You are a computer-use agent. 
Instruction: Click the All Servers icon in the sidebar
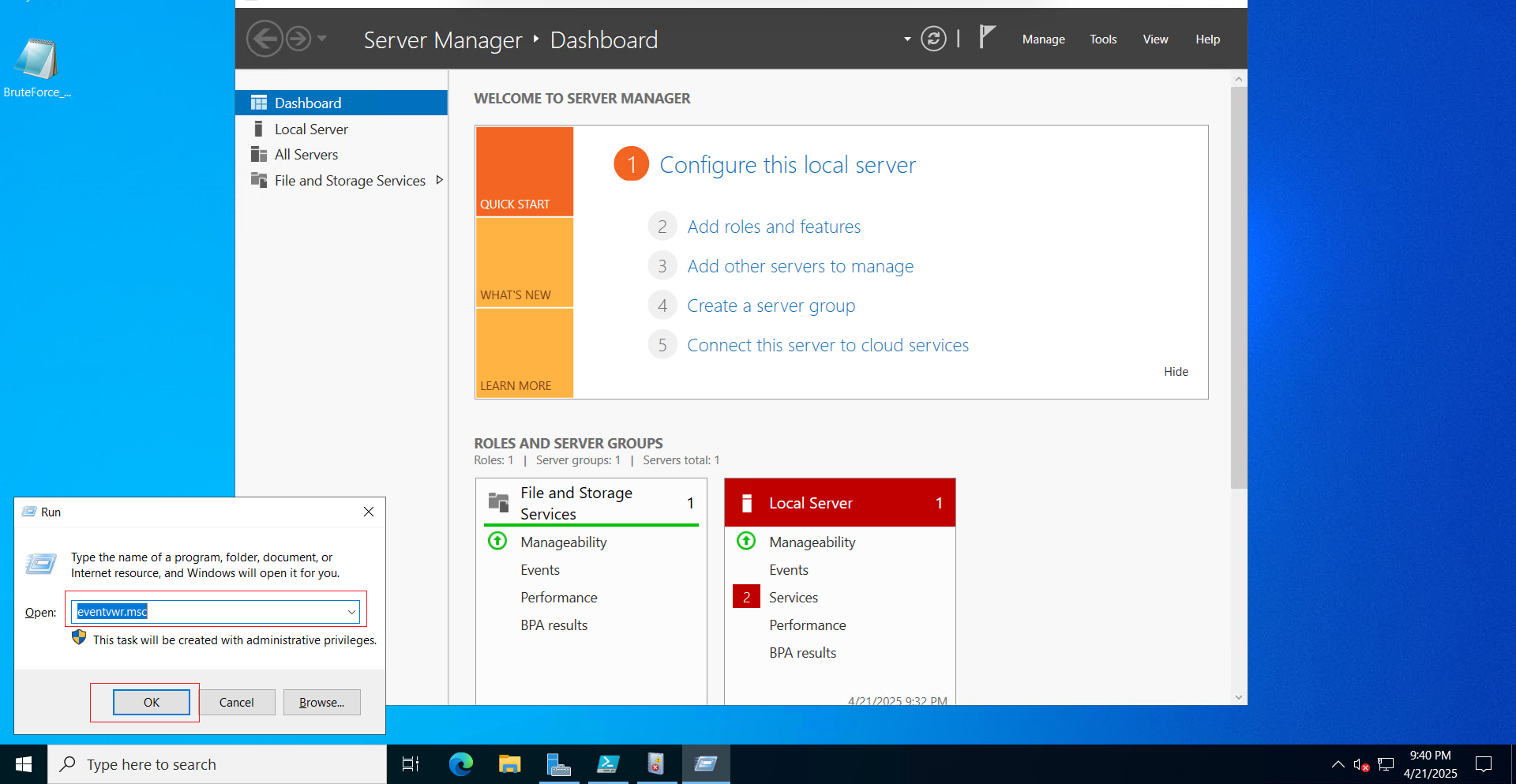(x=259, y=154)
